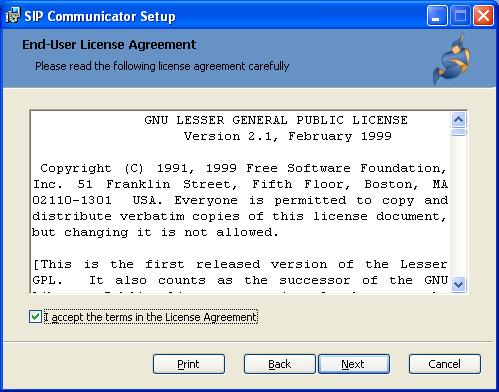This screenshot has height=392, width=499.
Task: Click the license scrollbar thumb
Action: tap(459, 132)
